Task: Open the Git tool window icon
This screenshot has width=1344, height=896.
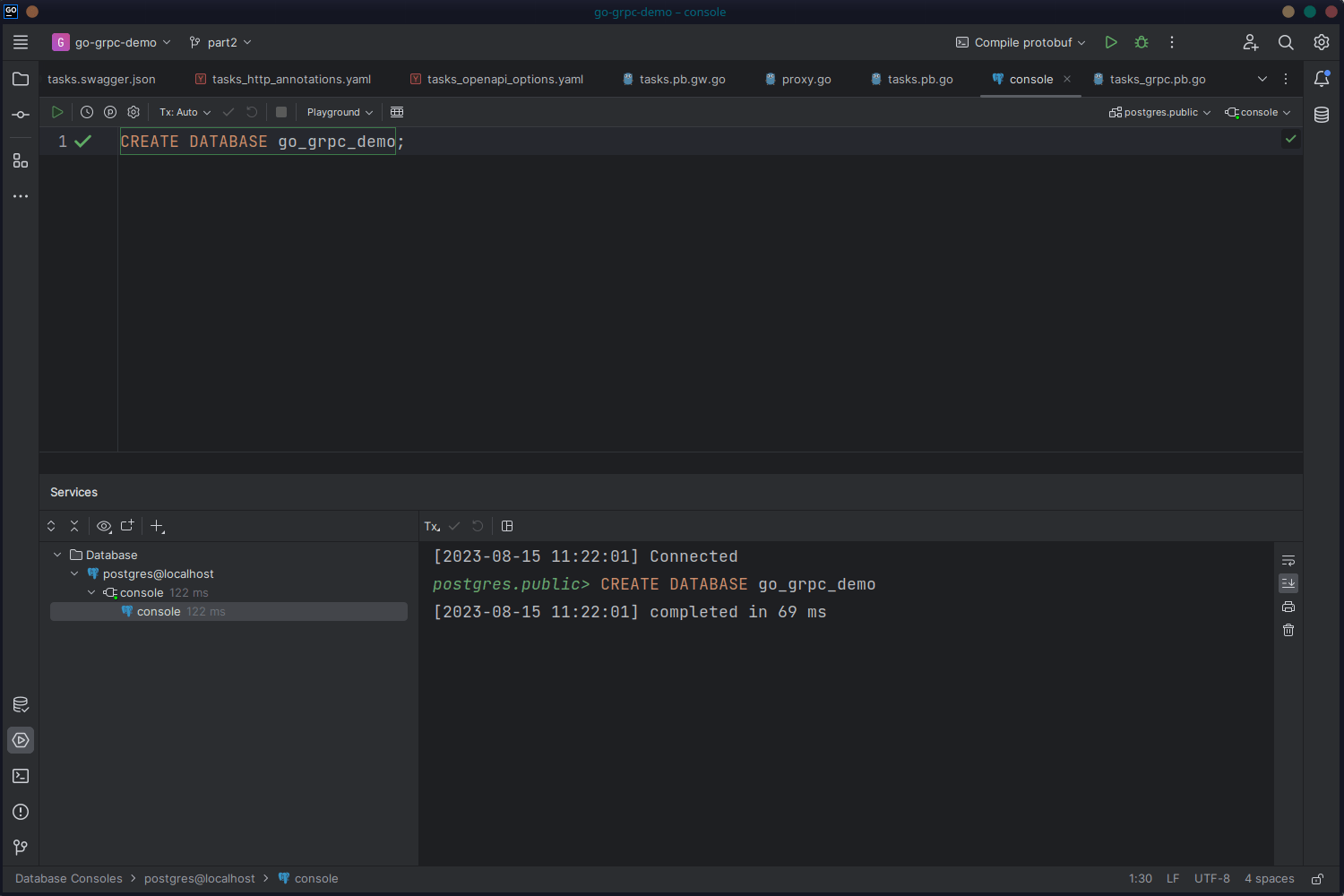Action: point(20,847)
